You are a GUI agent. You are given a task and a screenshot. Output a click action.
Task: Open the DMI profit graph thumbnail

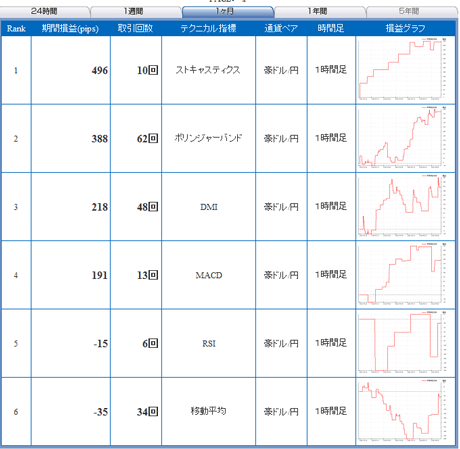[x=402, y=205]
